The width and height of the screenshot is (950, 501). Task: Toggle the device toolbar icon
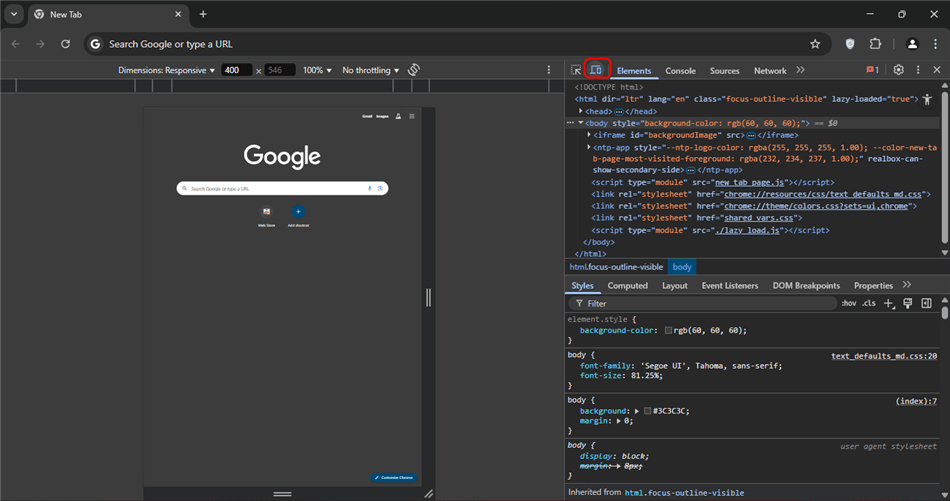pos(596,70)
